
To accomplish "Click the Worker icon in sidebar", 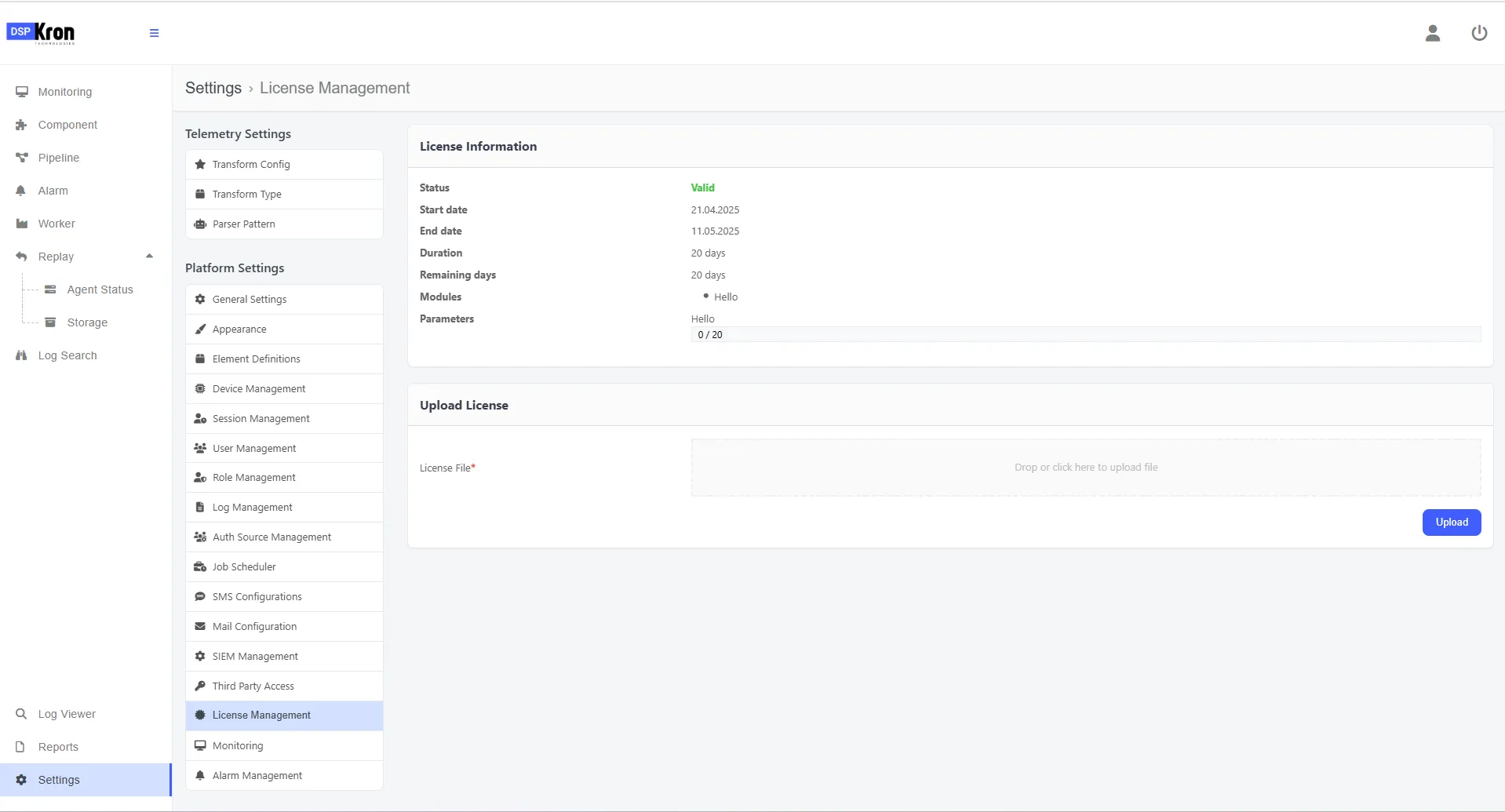I will [22, 224].
